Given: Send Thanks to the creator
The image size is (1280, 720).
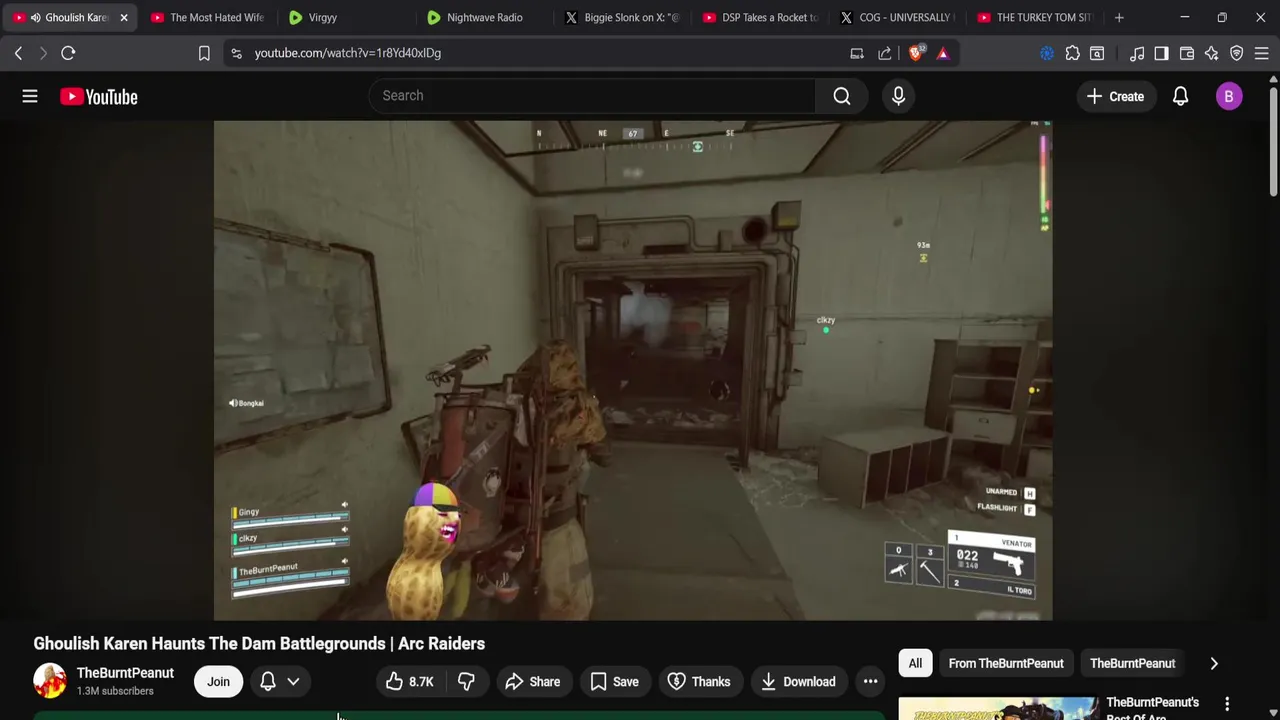Looking at the screenshot, I should pyautogui.click(x=699, y=681).
